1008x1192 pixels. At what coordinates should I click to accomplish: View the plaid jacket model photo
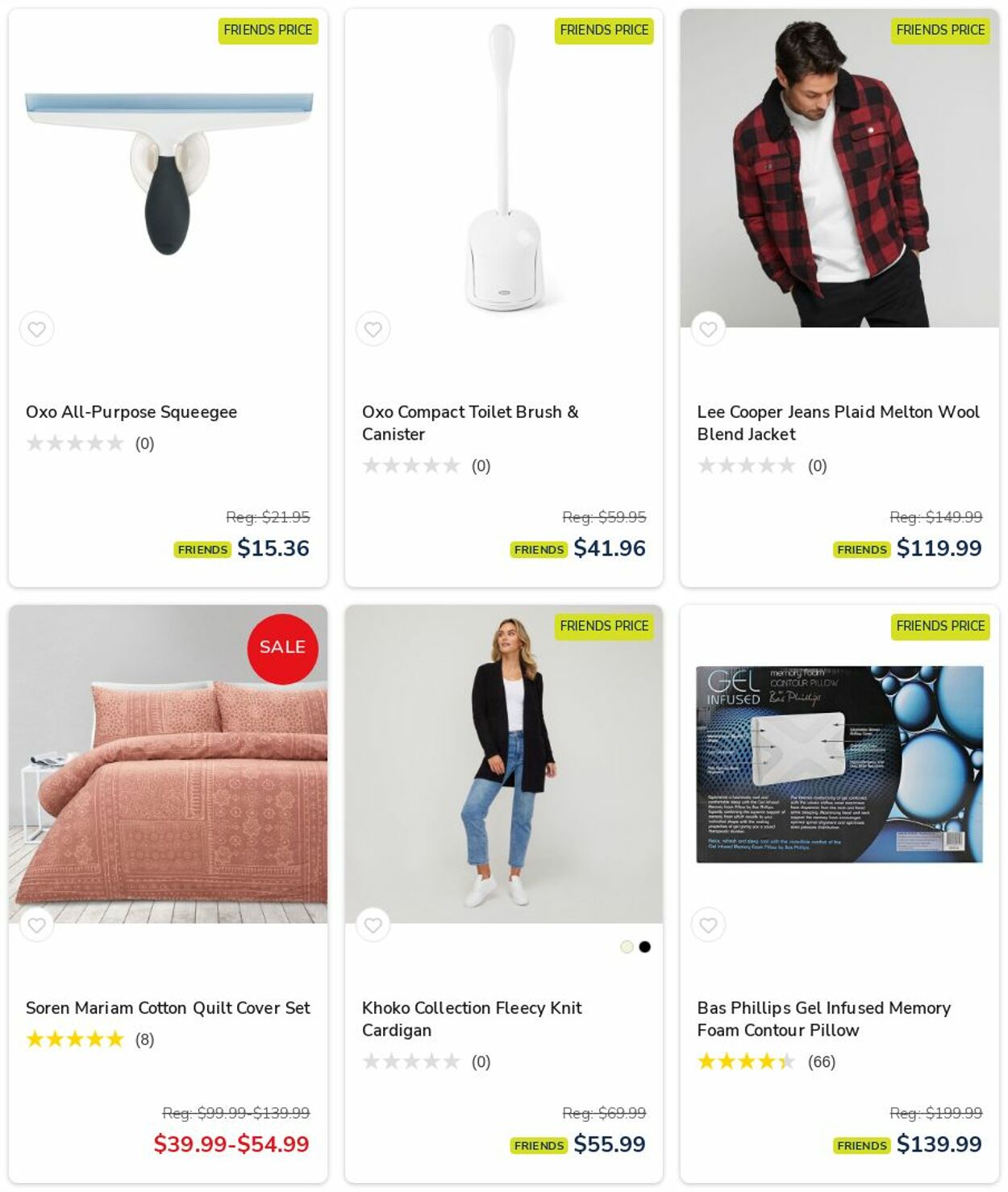tap(839, 169)
